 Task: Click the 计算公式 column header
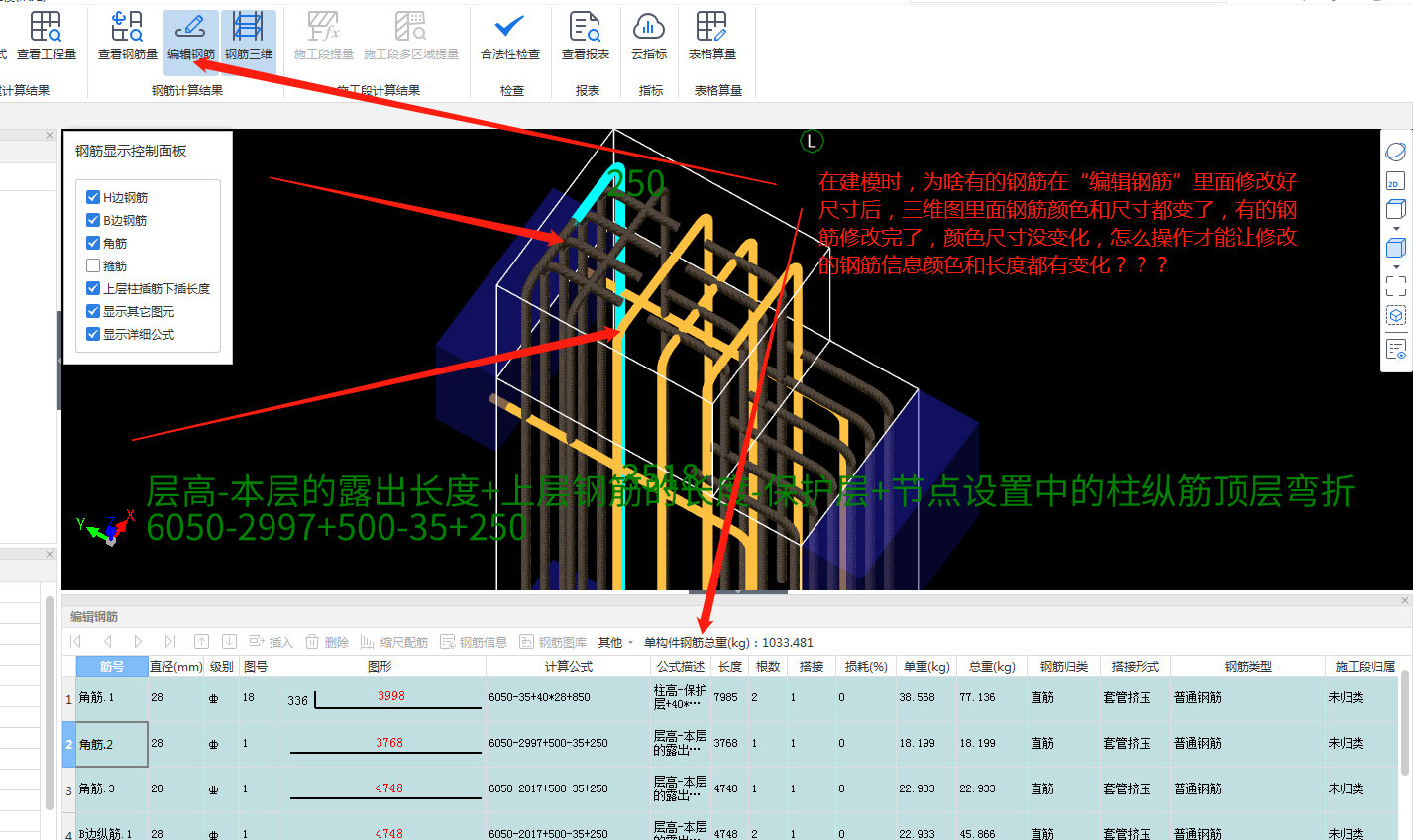pos(569,667)
